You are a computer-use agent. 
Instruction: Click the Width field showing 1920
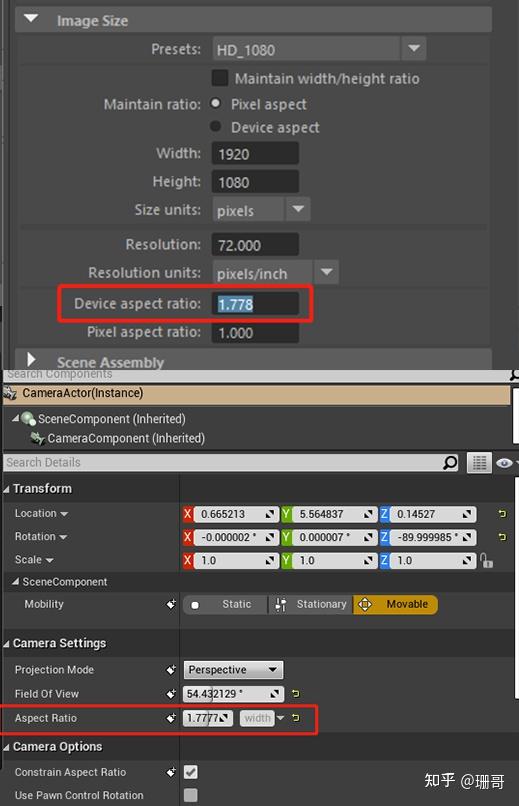[255, 154]
